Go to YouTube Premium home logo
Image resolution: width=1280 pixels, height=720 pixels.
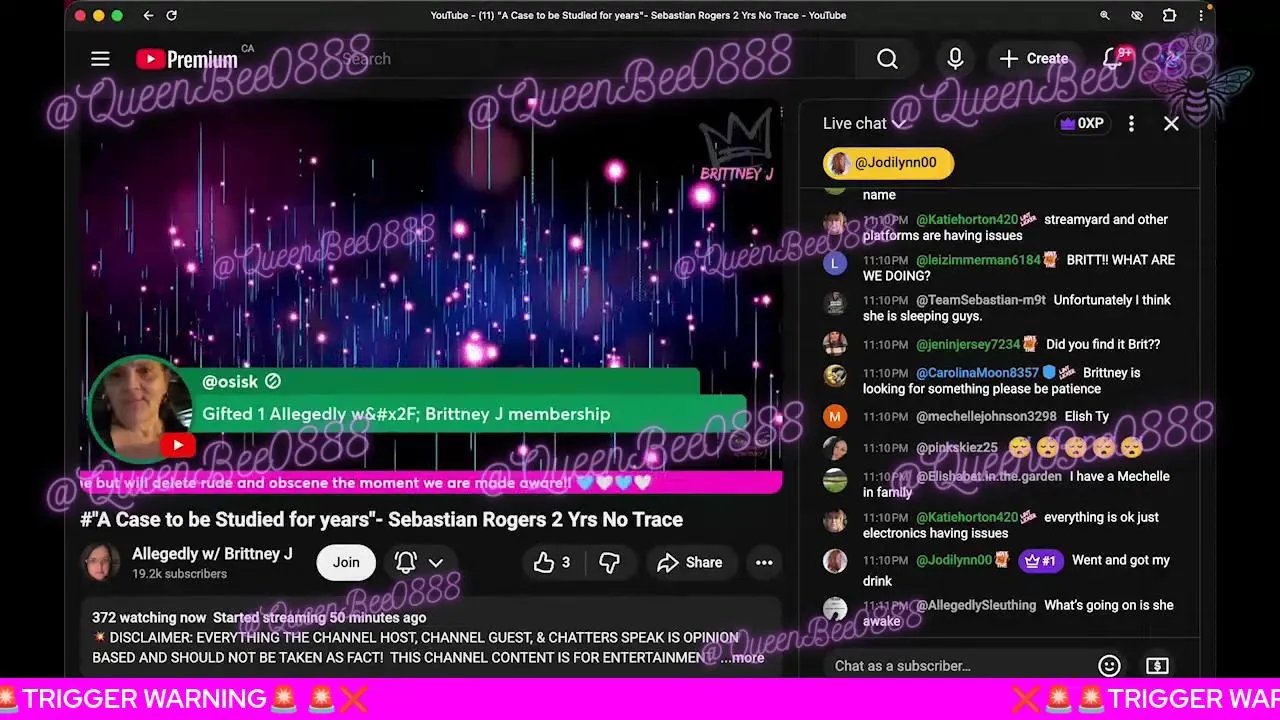point(187,59)
